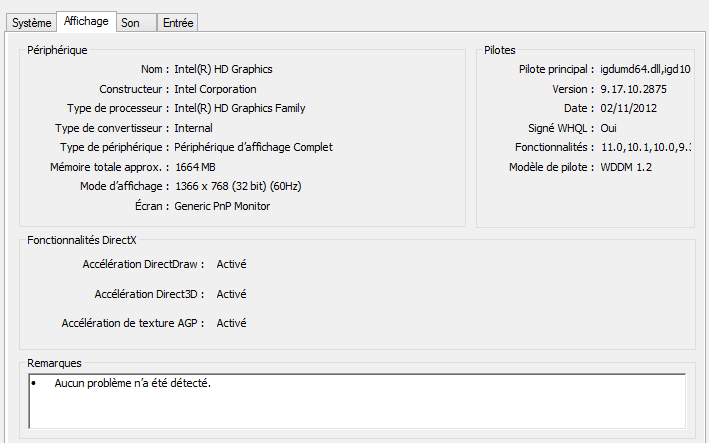Click 'Activé' next to Accélération de texture AGP
Viewport: 709px width, 443px height.
tap(231, 323)
